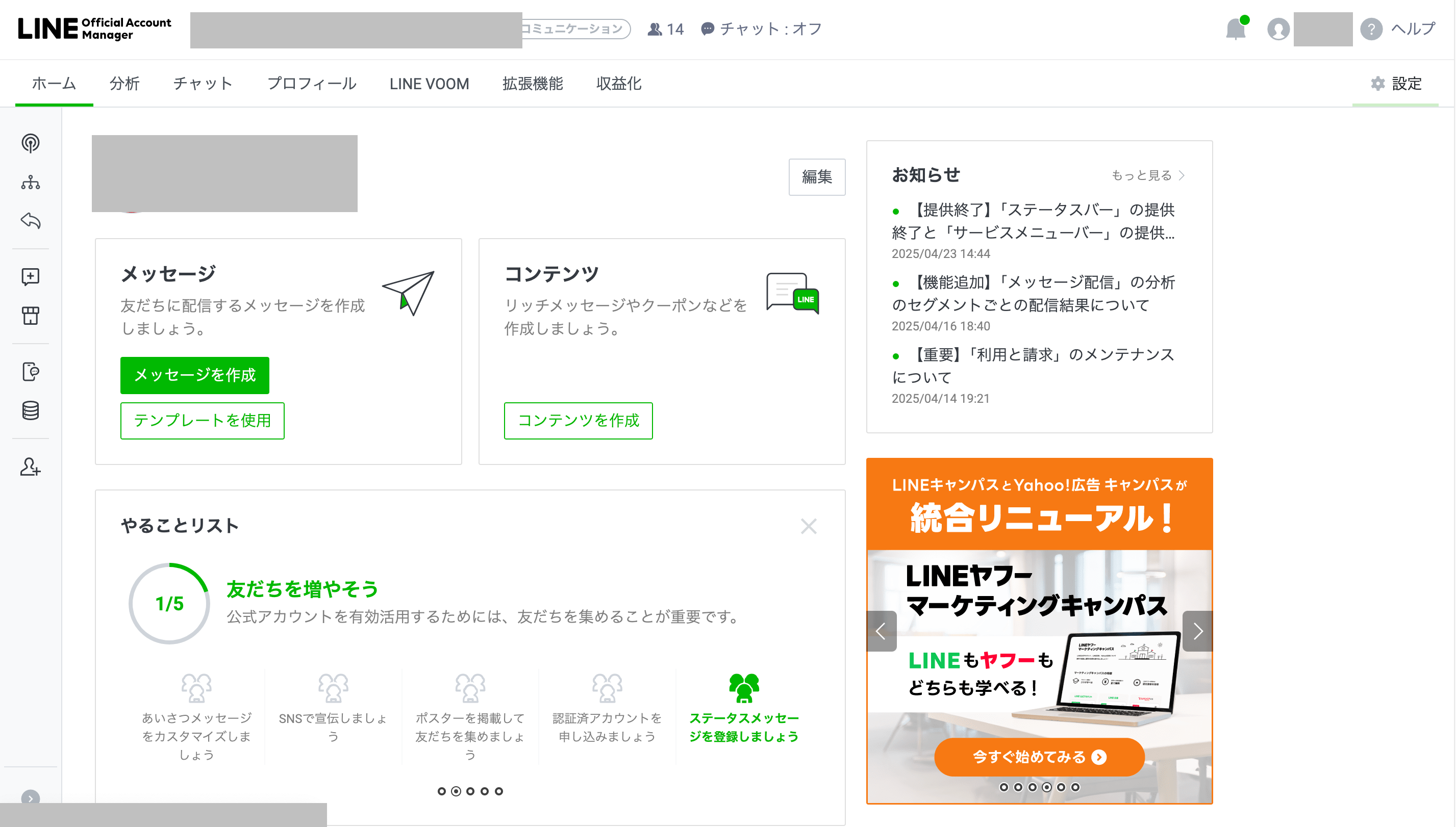Select second banner carousel dot

(x=1018, y=787)
